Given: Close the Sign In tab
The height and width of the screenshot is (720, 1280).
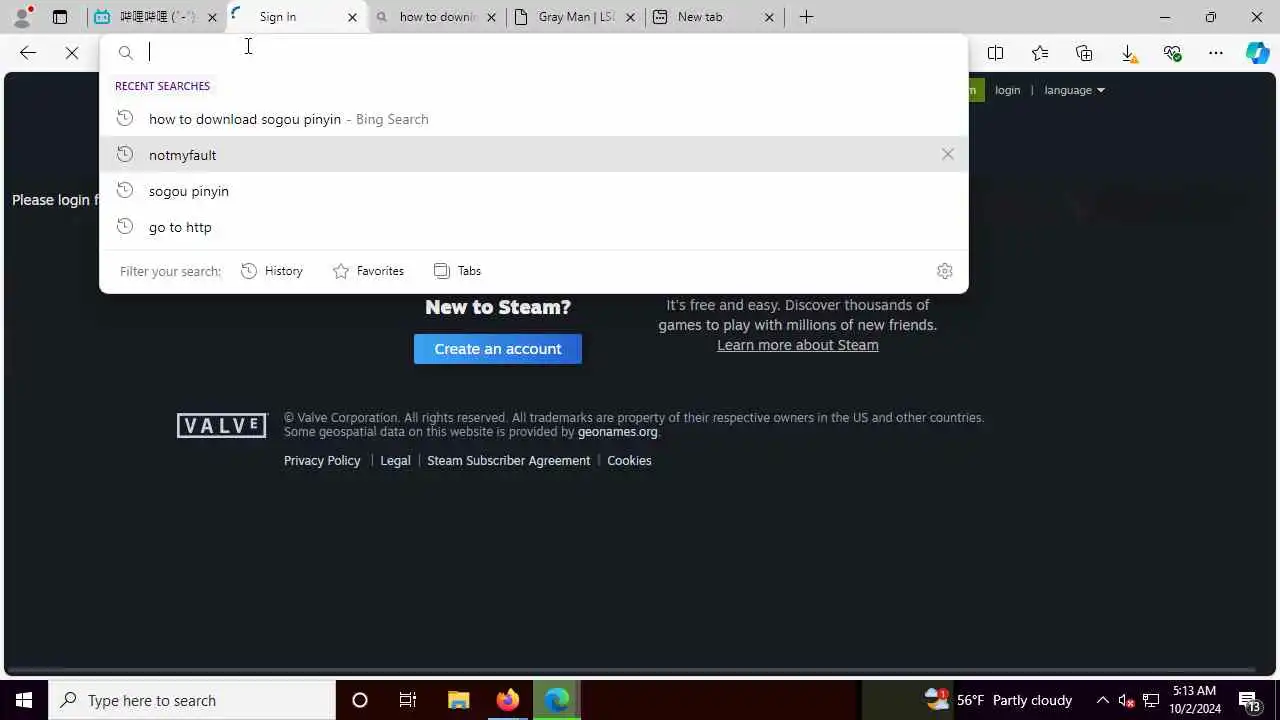Looking at the screenshot, I should click(352, 17).
